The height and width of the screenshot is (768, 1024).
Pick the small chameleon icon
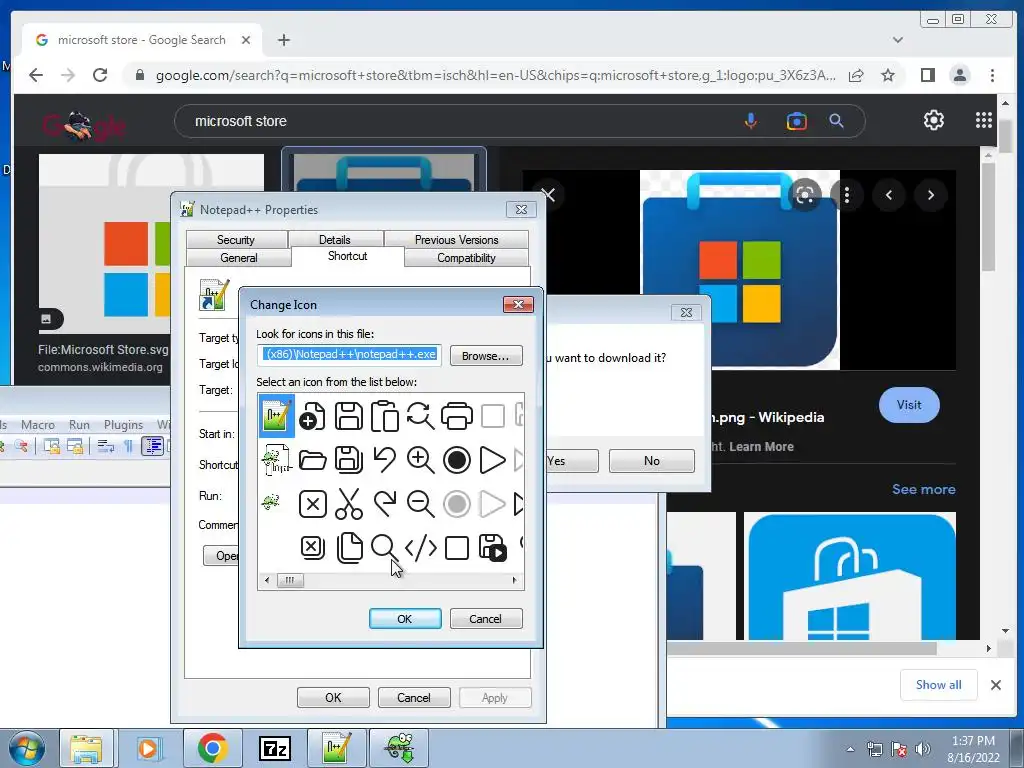[270, 502]
